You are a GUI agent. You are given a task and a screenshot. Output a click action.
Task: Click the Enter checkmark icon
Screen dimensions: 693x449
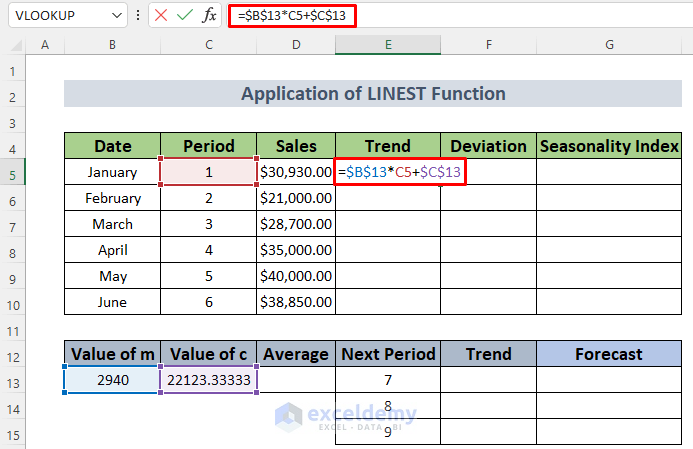tap(184, 16)
